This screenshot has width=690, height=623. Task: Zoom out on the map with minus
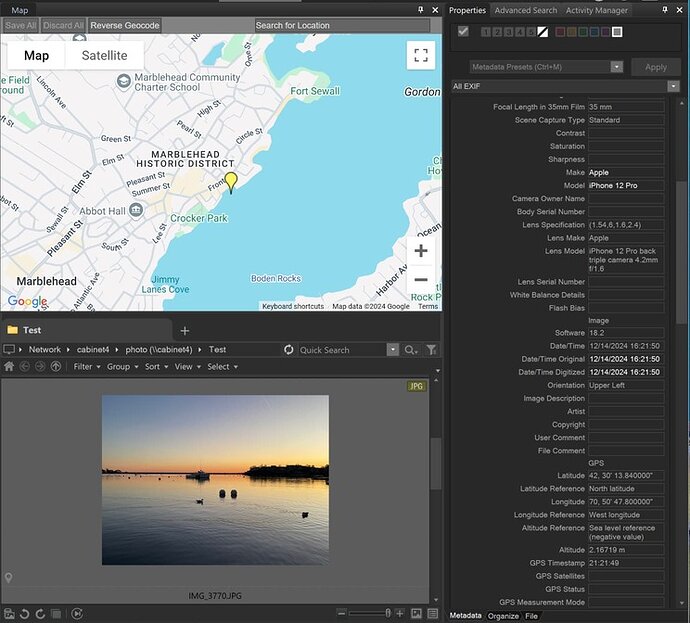pos(421,280)
